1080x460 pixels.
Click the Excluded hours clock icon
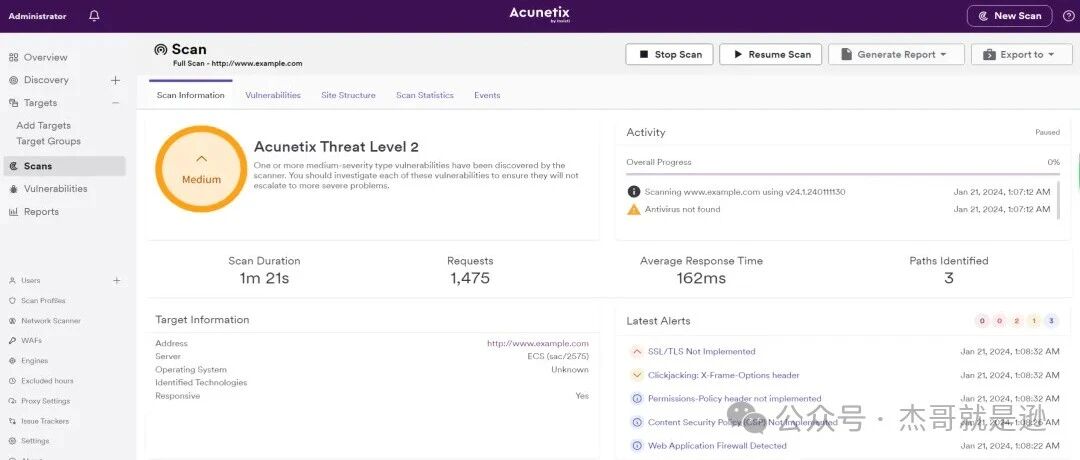[12, 381]
